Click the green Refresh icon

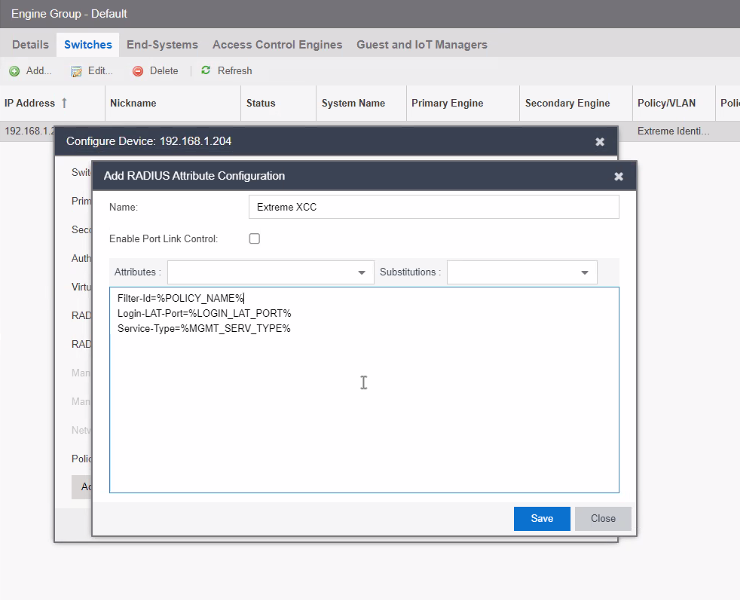[206, 71]
